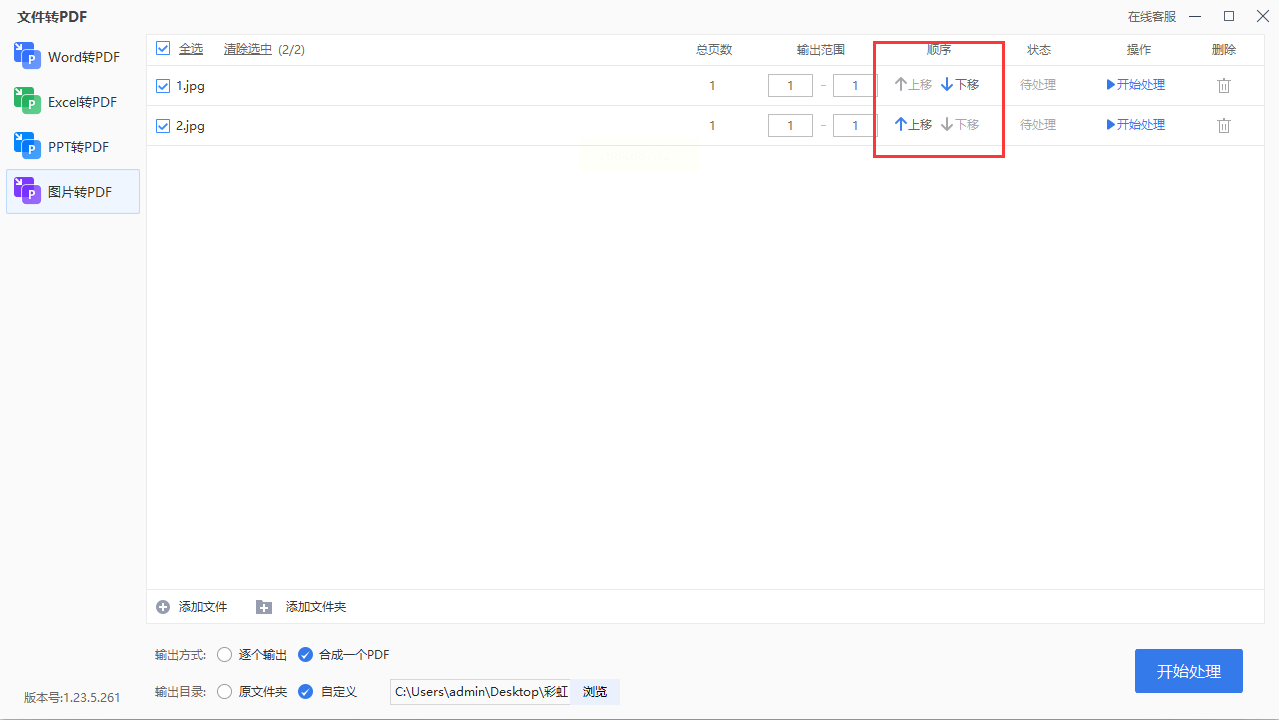Uncheck the 1.jpg file checkbox
This screenshot has height=720, width=1279.
(x=163, y=86)
